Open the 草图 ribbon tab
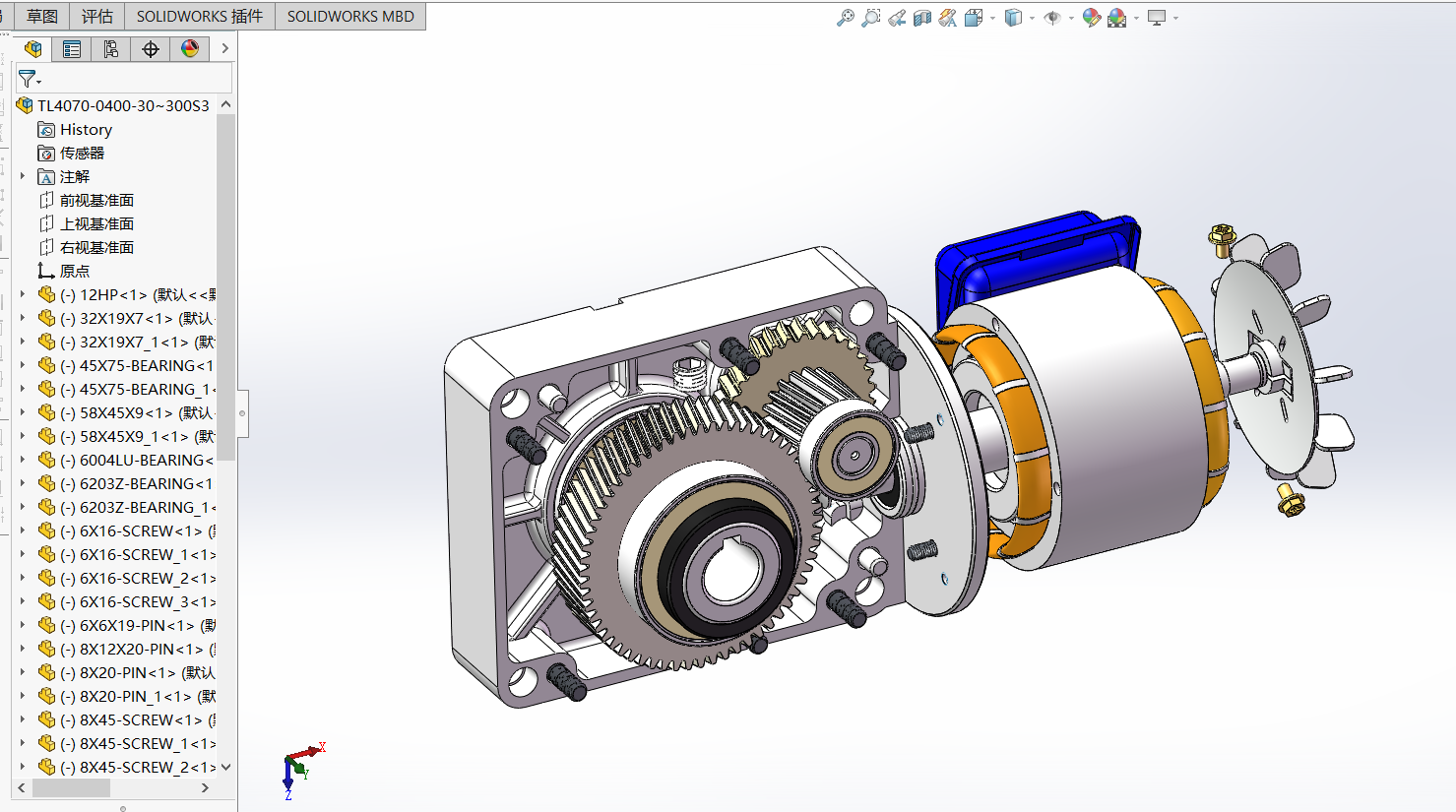This screenshot has height=812, width=1456. click(41, 16)
